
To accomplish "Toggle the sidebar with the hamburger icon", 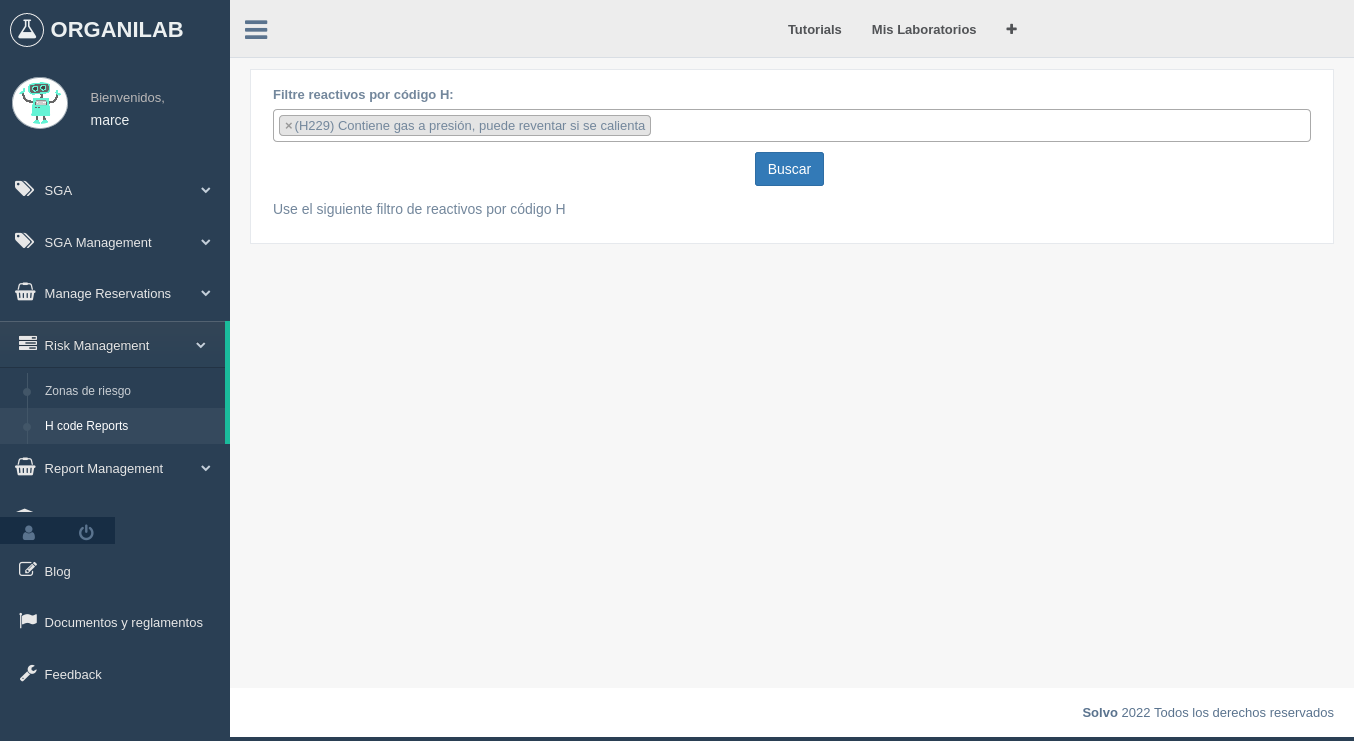I will (256, 30).
